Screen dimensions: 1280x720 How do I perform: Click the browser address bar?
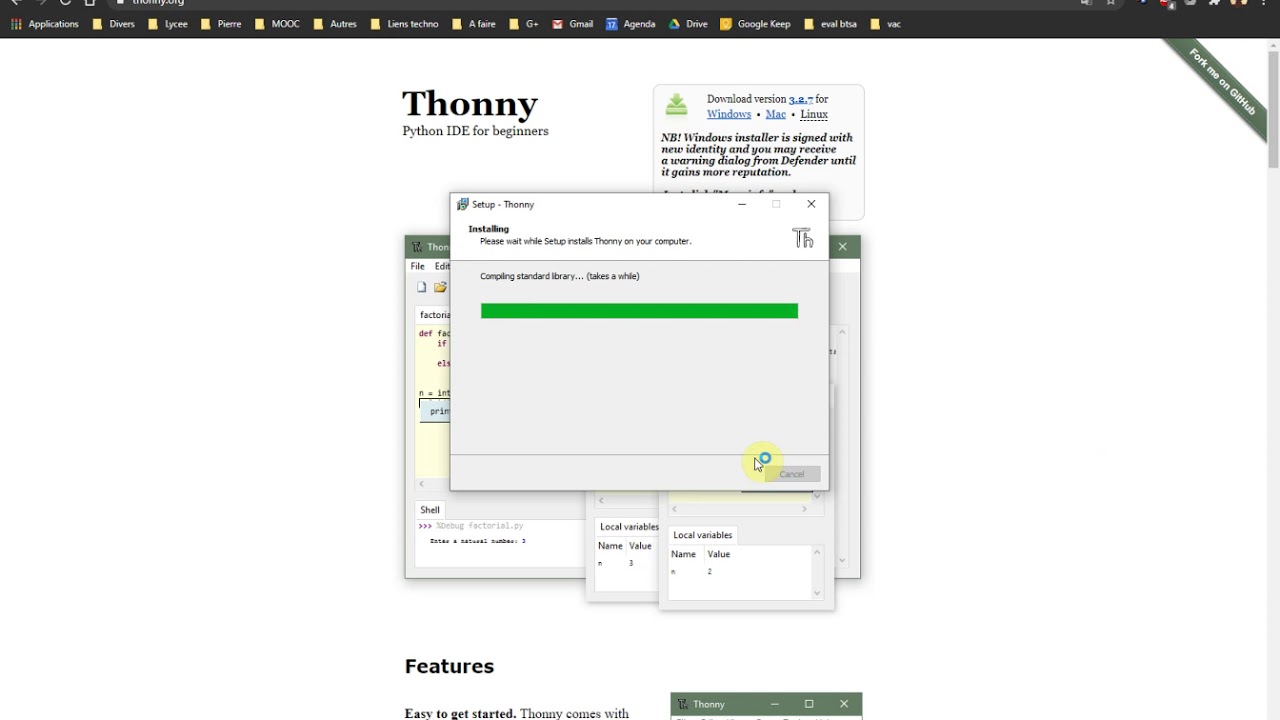(590, 3)
